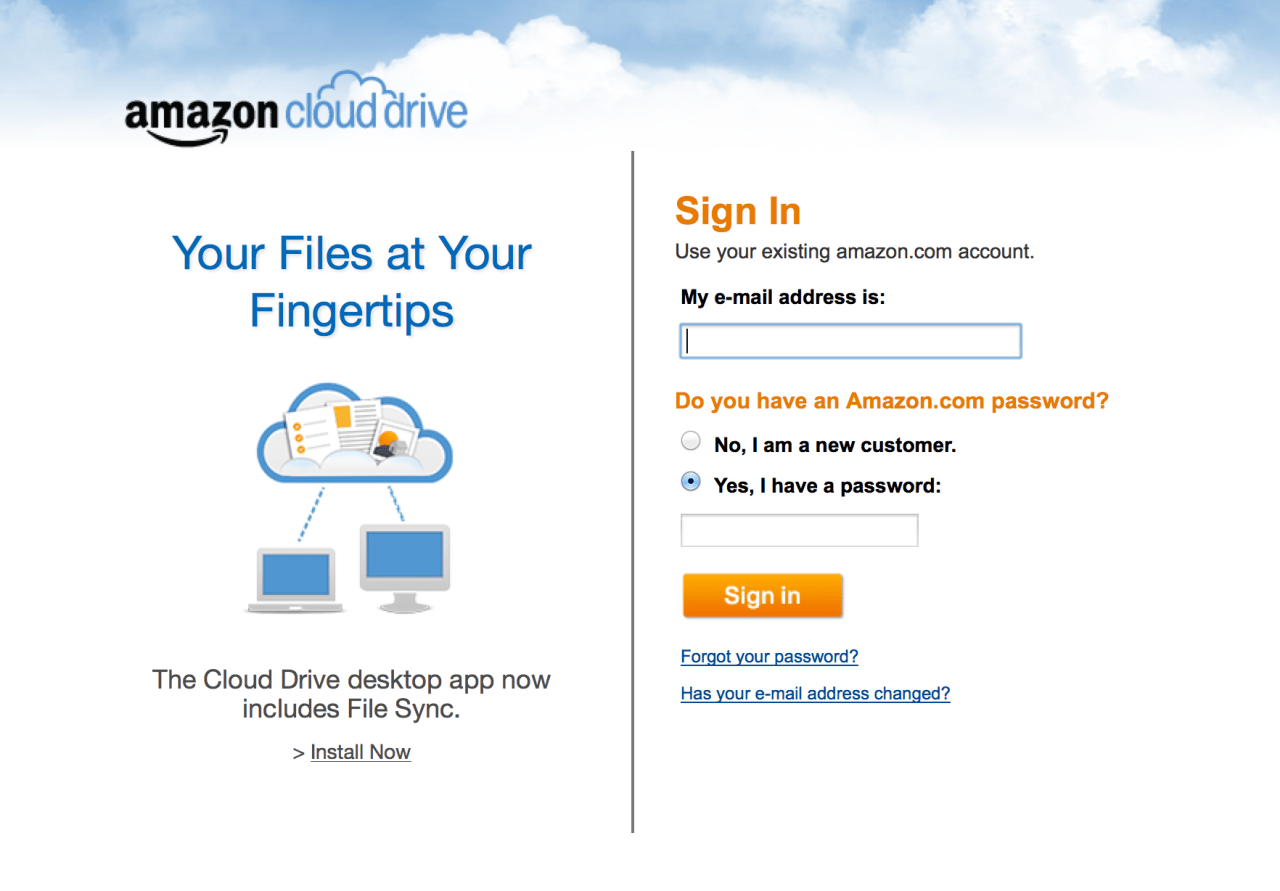
Task: Click the Amazon Cloud Drive logo
Action: (x=296, y=112)
